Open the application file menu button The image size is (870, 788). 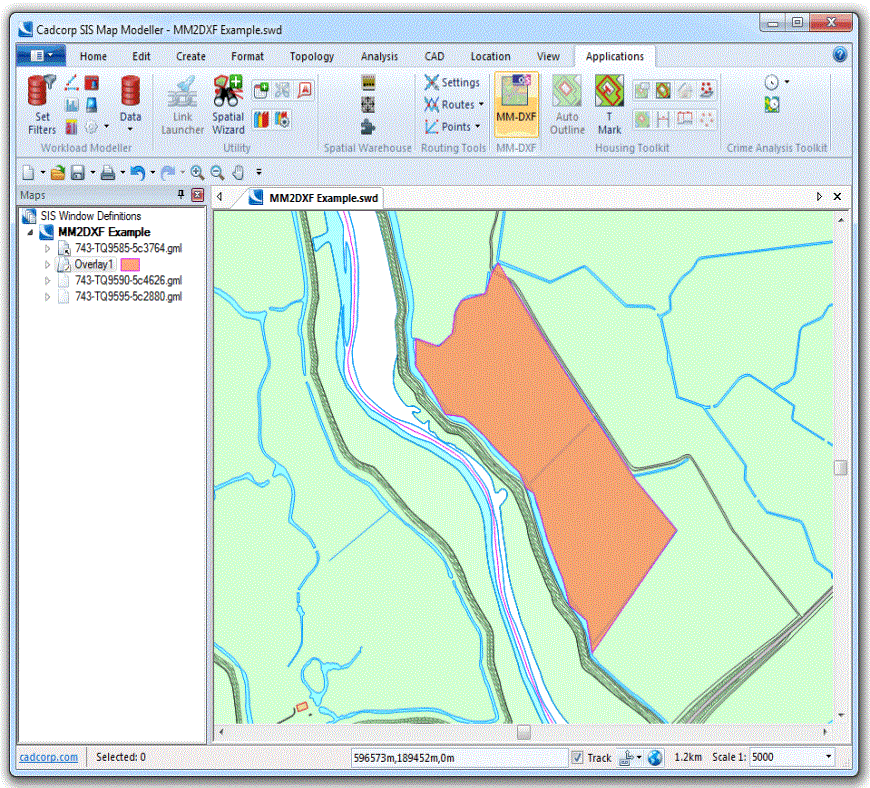41,55
